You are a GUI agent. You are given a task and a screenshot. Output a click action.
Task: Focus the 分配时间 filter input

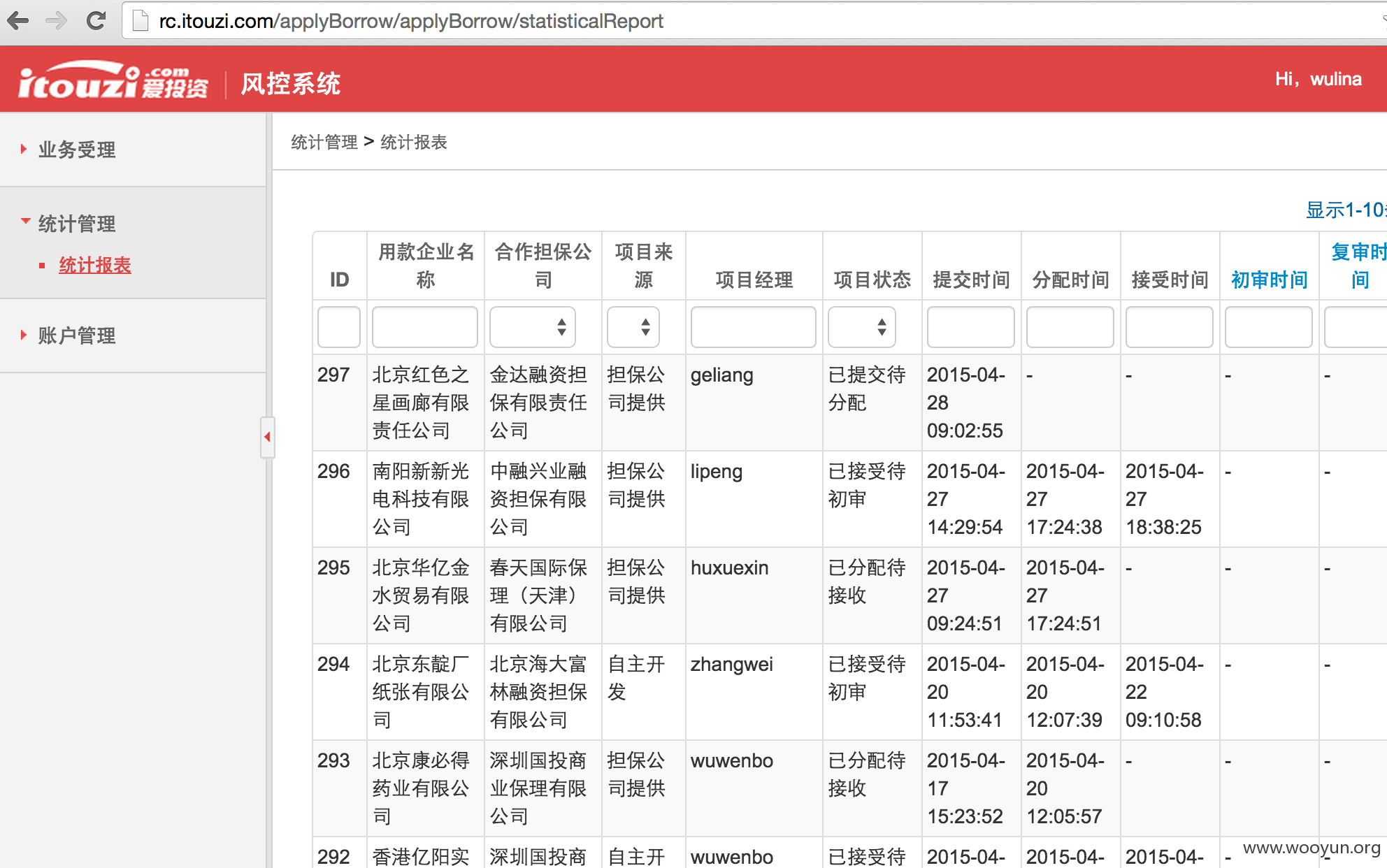(1070, 326)
